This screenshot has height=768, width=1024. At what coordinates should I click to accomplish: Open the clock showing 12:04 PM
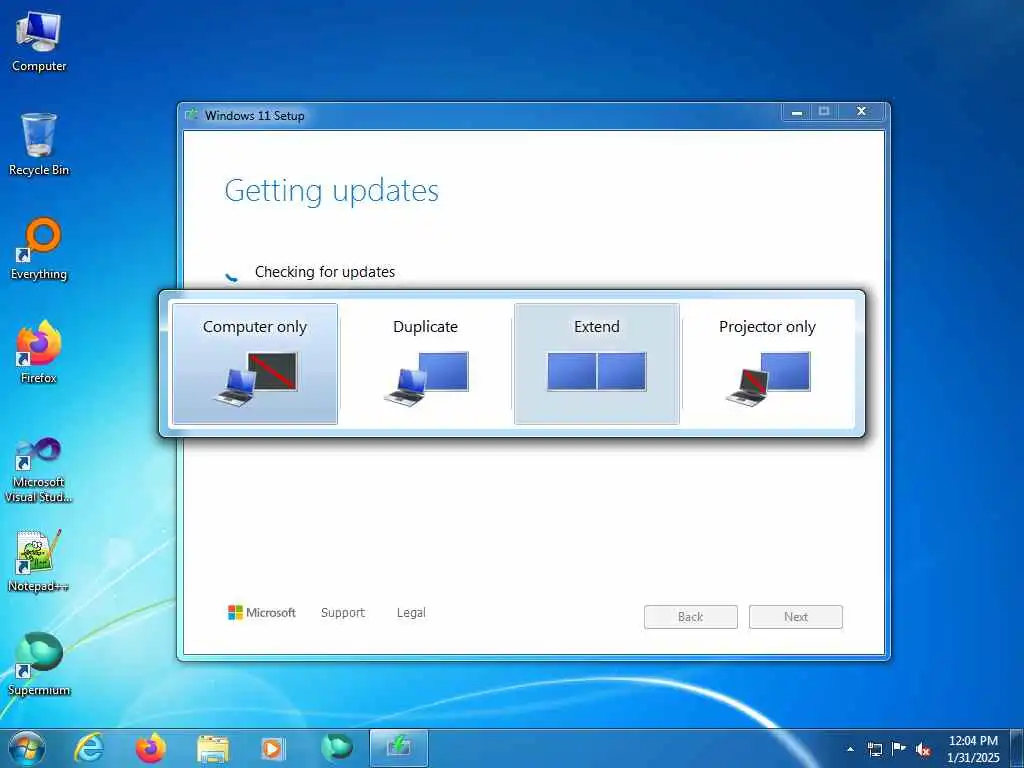pyautogui.click(x=973, y=749)
